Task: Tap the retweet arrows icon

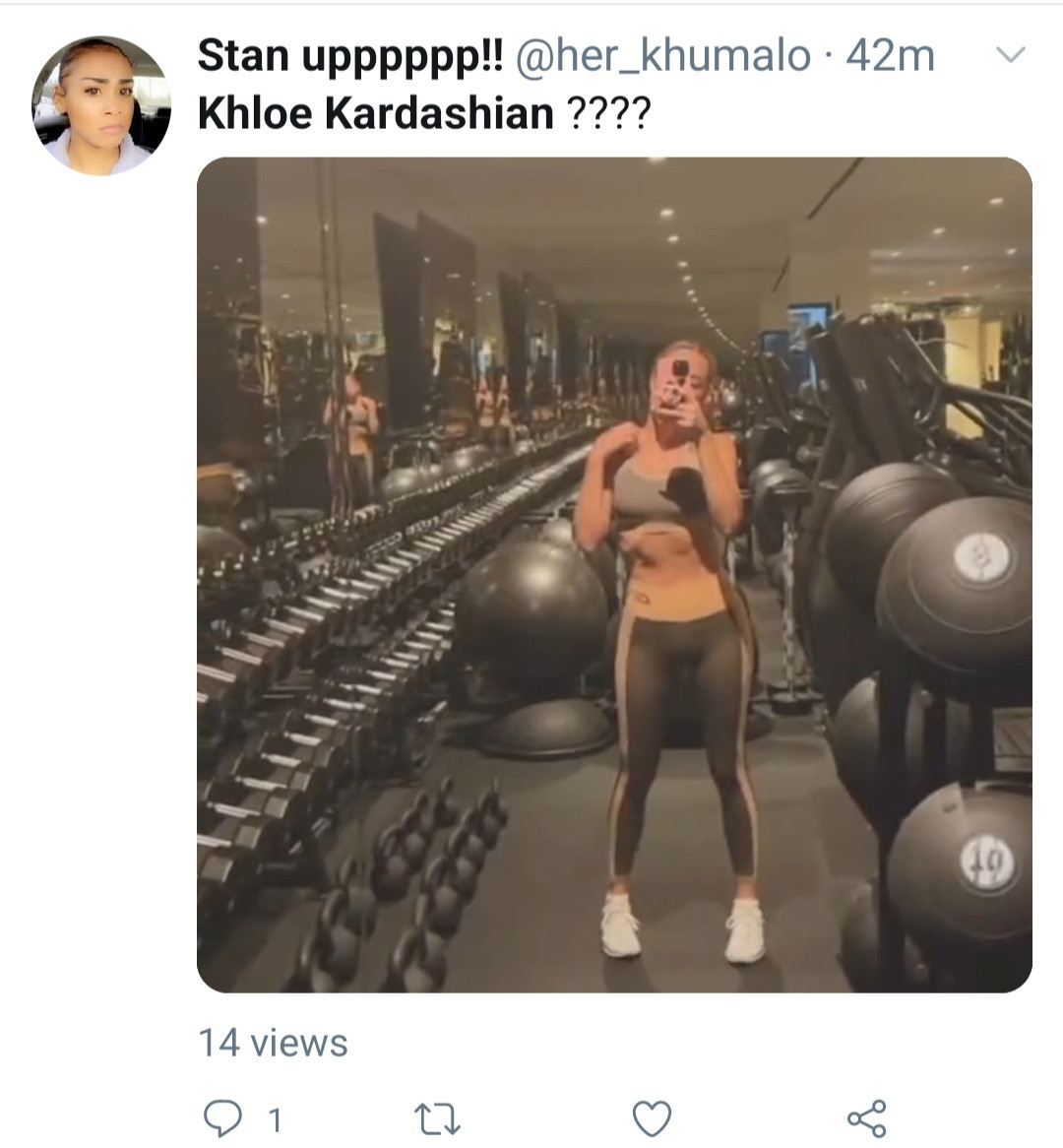Action: [437, 1119]
